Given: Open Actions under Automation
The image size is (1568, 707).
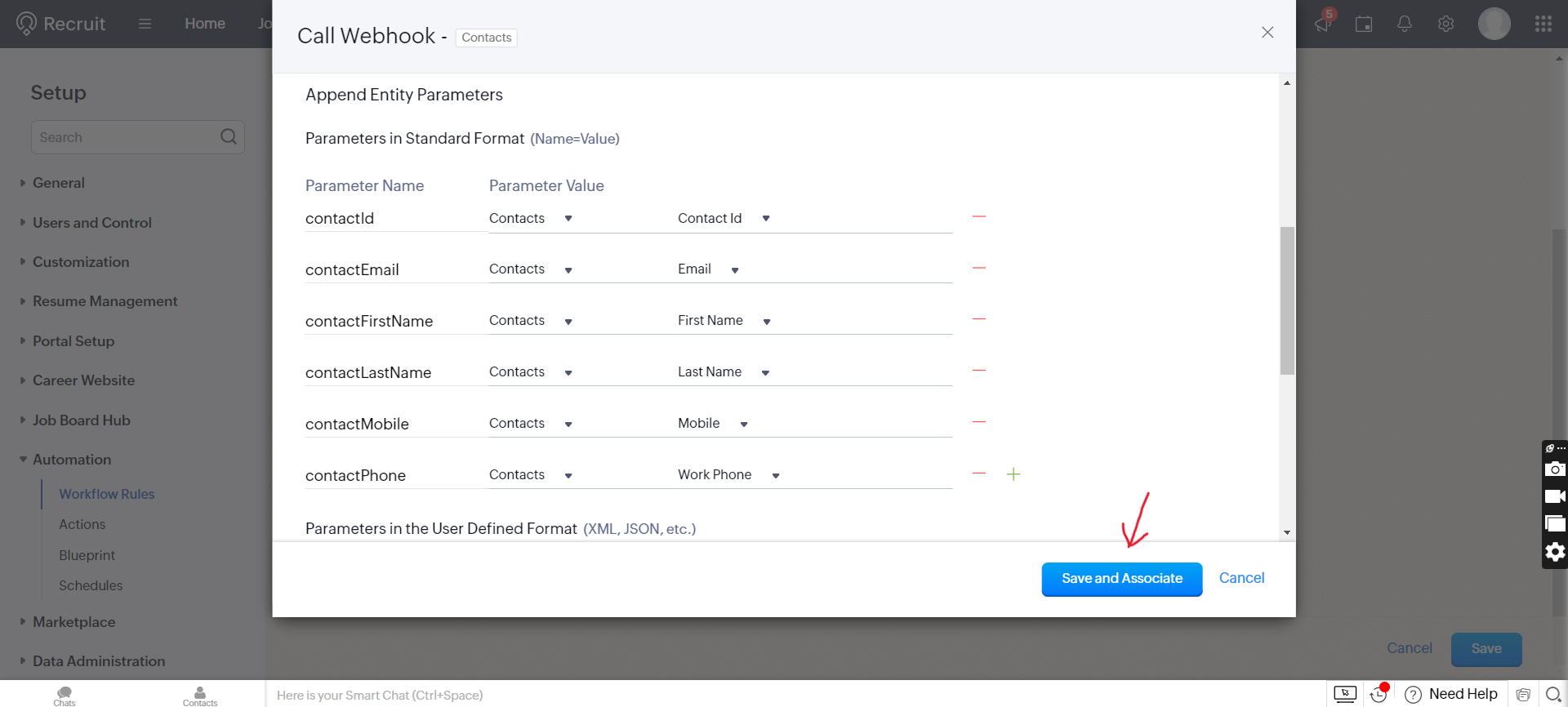Looking at the screenshot, I should [82, 524].
